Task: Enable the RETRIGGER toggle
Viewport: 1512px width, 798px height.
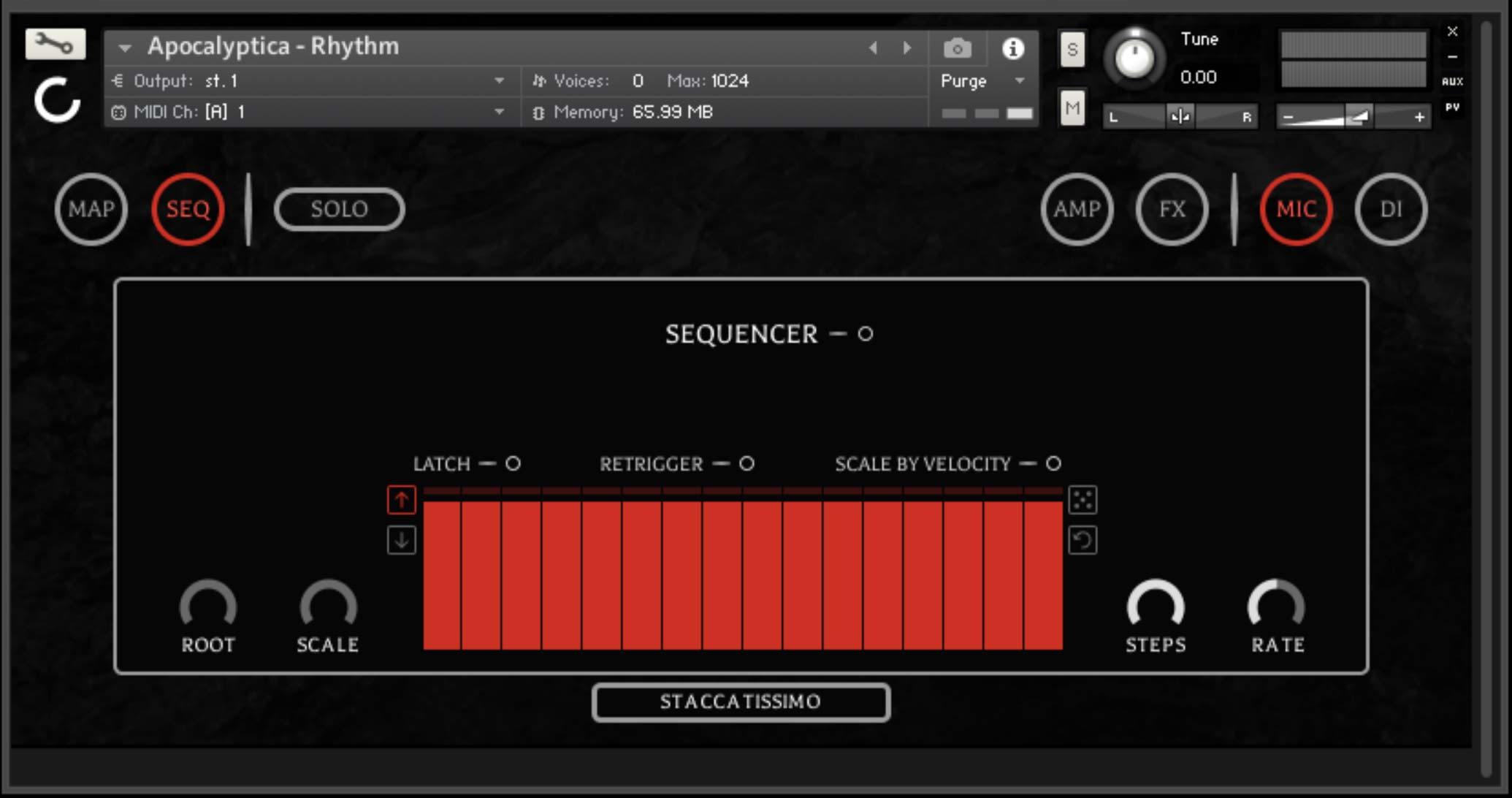Action: point(747,463)
